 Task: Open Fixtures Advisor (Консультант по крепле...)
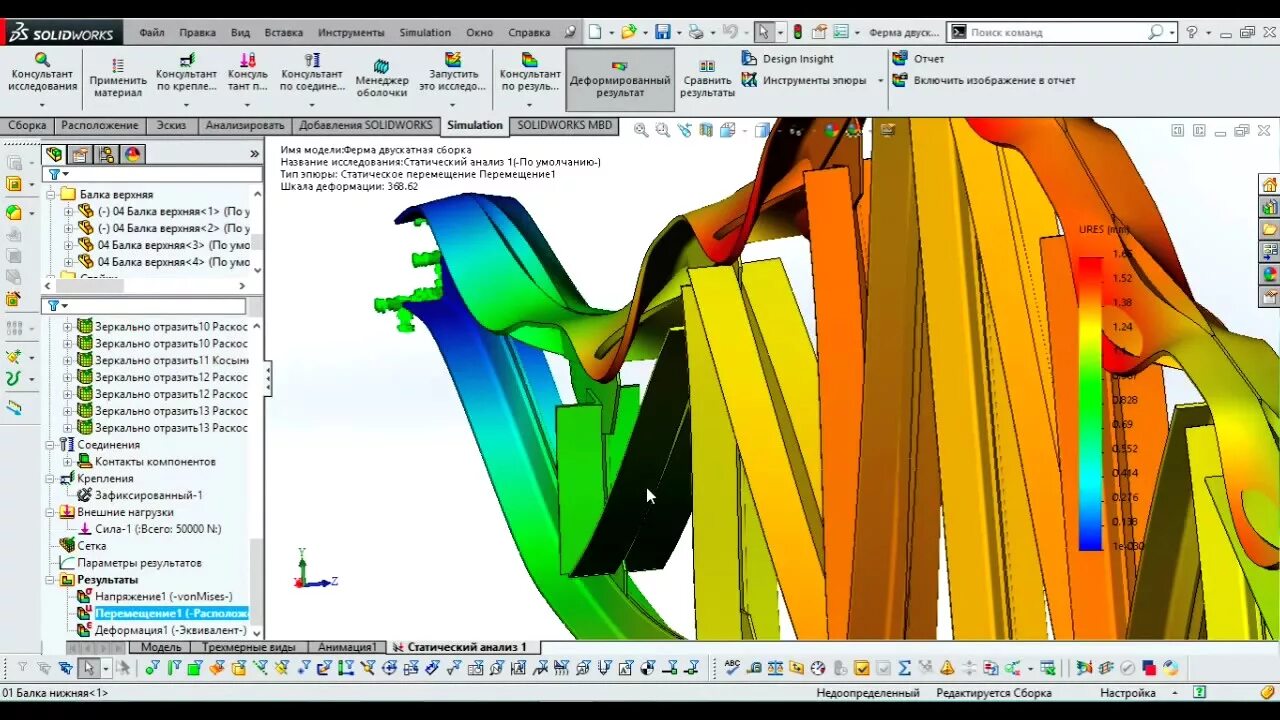click(186, 74)
